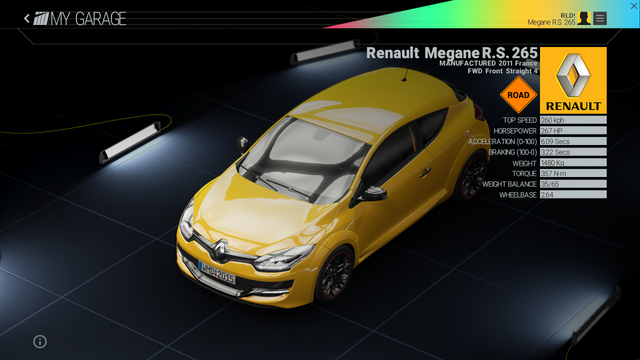Go back using the left arrow

tap(27, 18)
